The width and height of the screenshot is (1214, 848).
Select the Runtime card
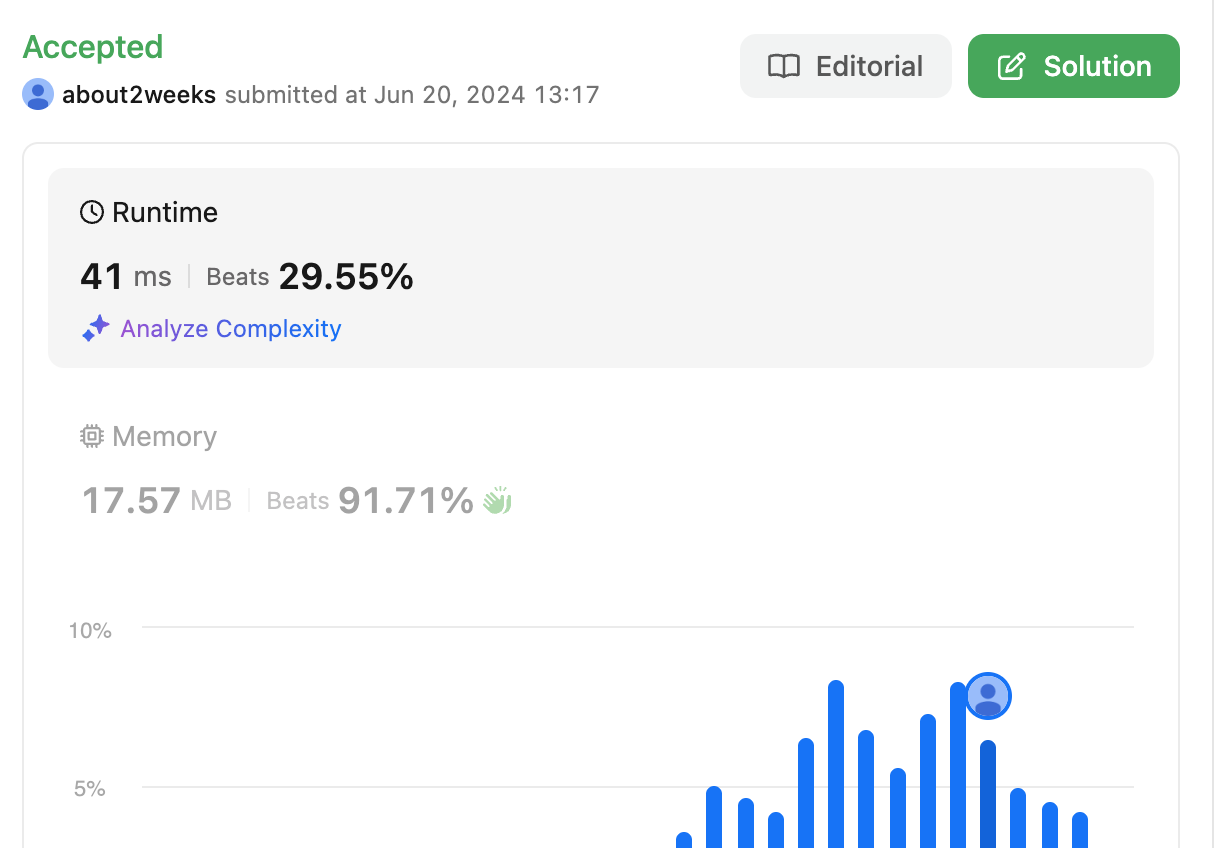tap(601, 268)
